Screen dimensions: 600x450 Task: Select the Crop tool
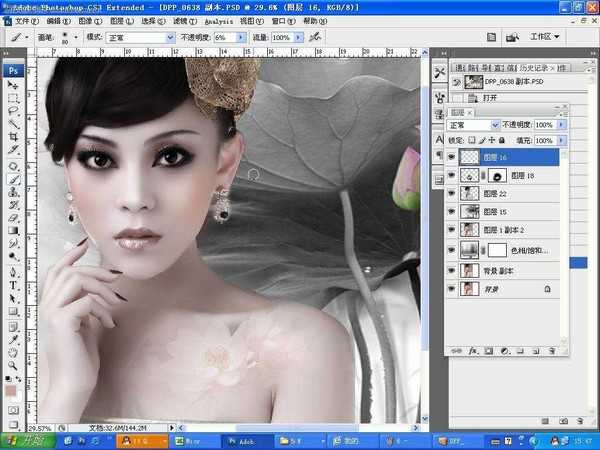click(14, 136)
